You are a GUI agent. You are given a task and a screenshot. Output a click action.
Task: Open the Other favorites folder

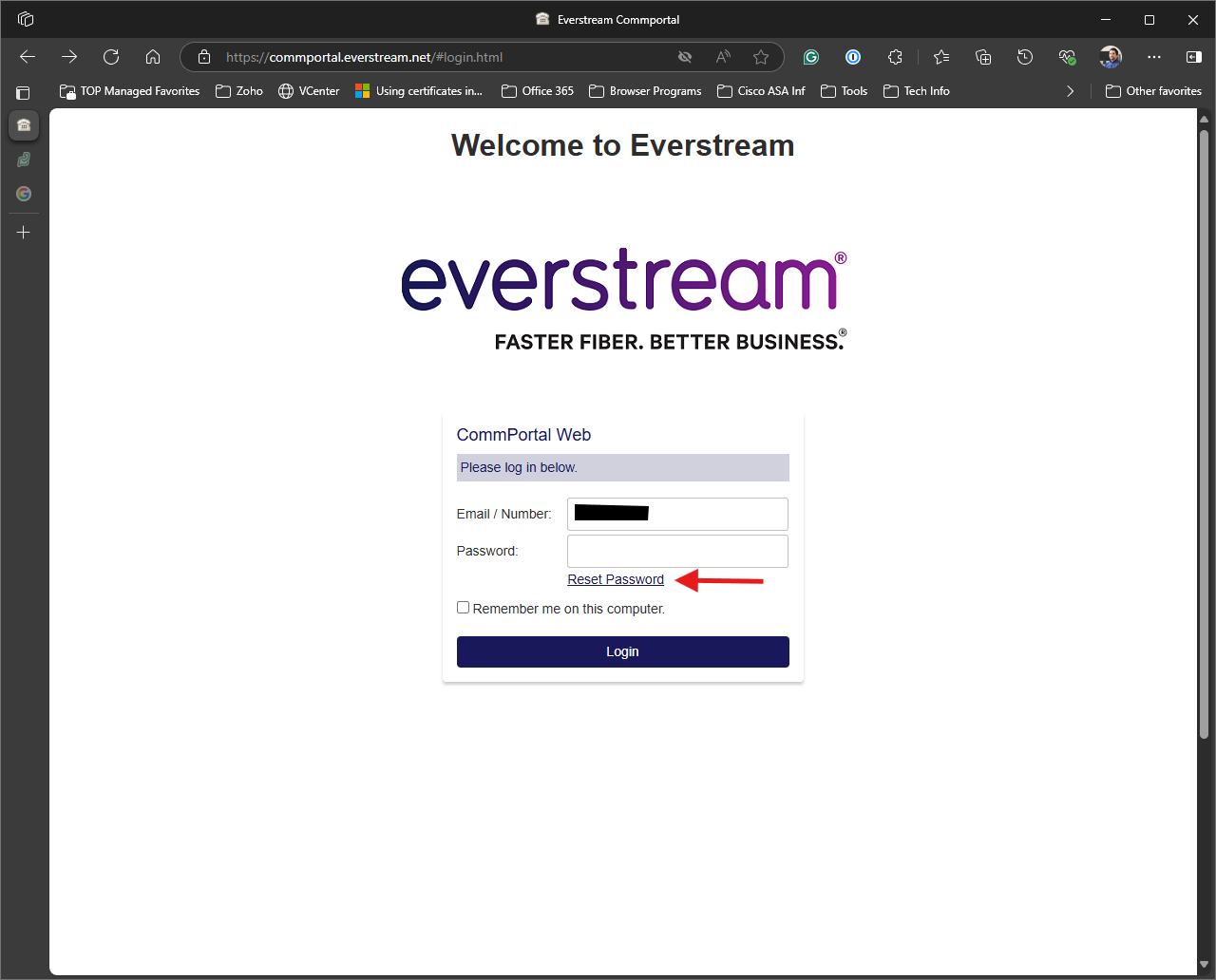(1153, 91)
